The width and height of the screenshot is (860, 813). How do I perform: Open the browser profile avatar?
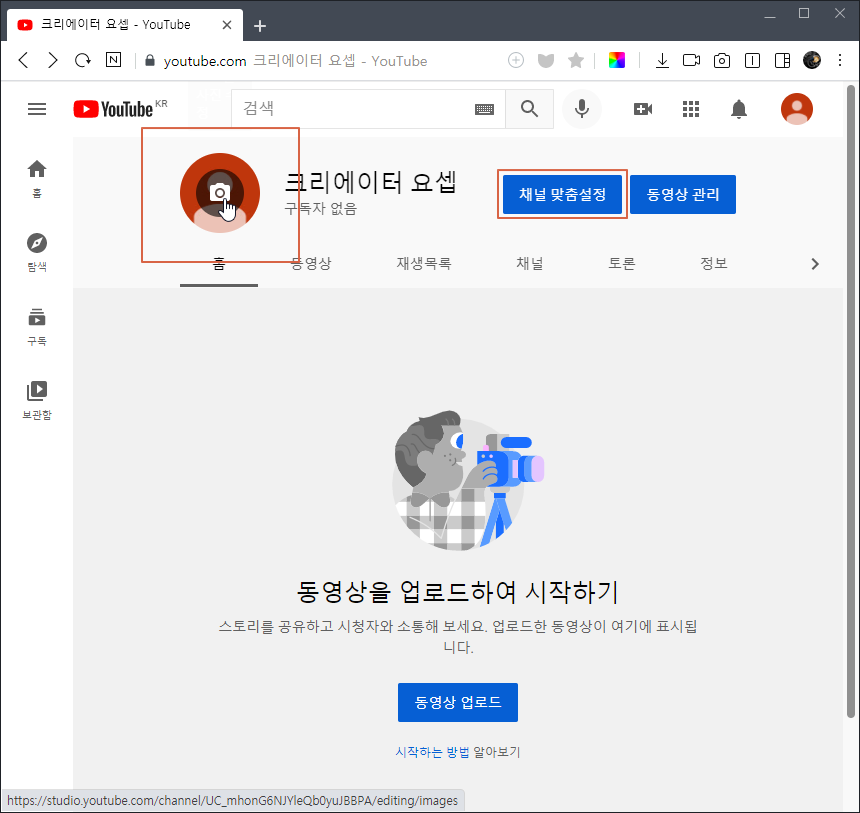(x=812, y=60)
